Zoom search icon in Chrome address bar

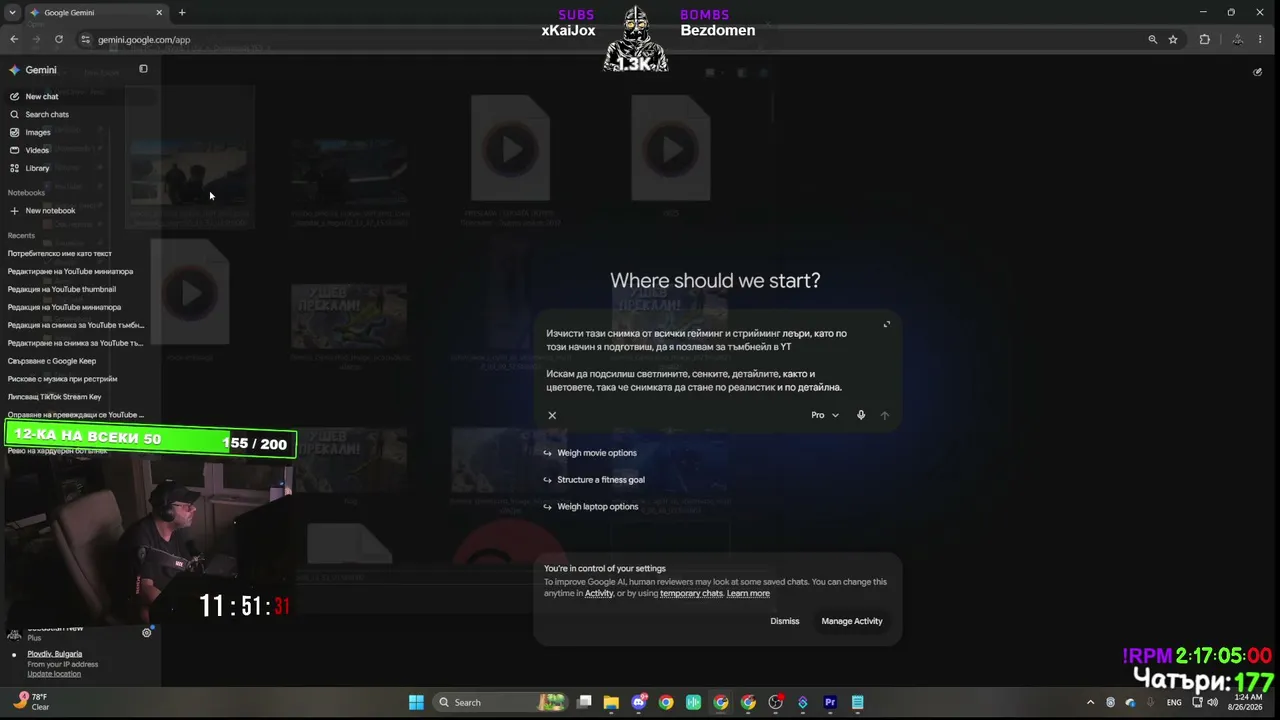[x=1153, y=40]
